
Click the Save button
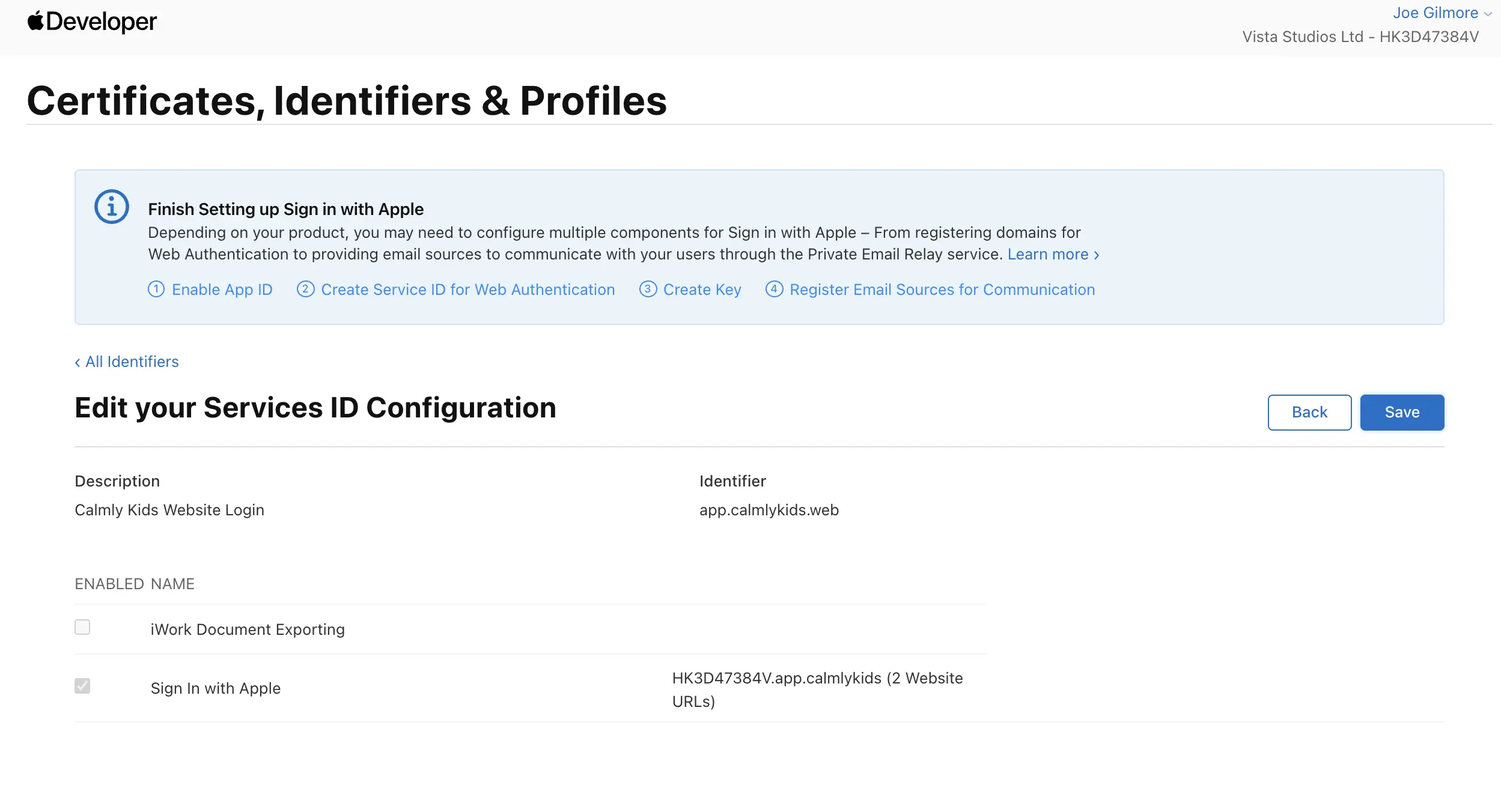pos(1402,412)
